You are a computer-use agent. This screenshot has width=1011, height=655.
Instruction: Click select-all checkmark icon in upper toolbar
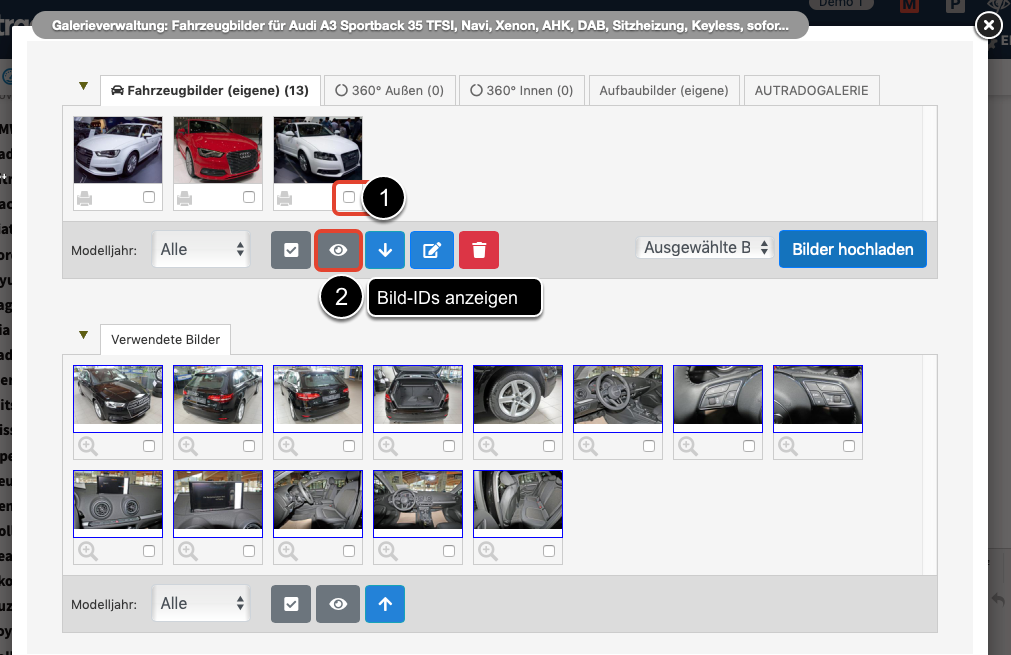(x=291, y=250)
